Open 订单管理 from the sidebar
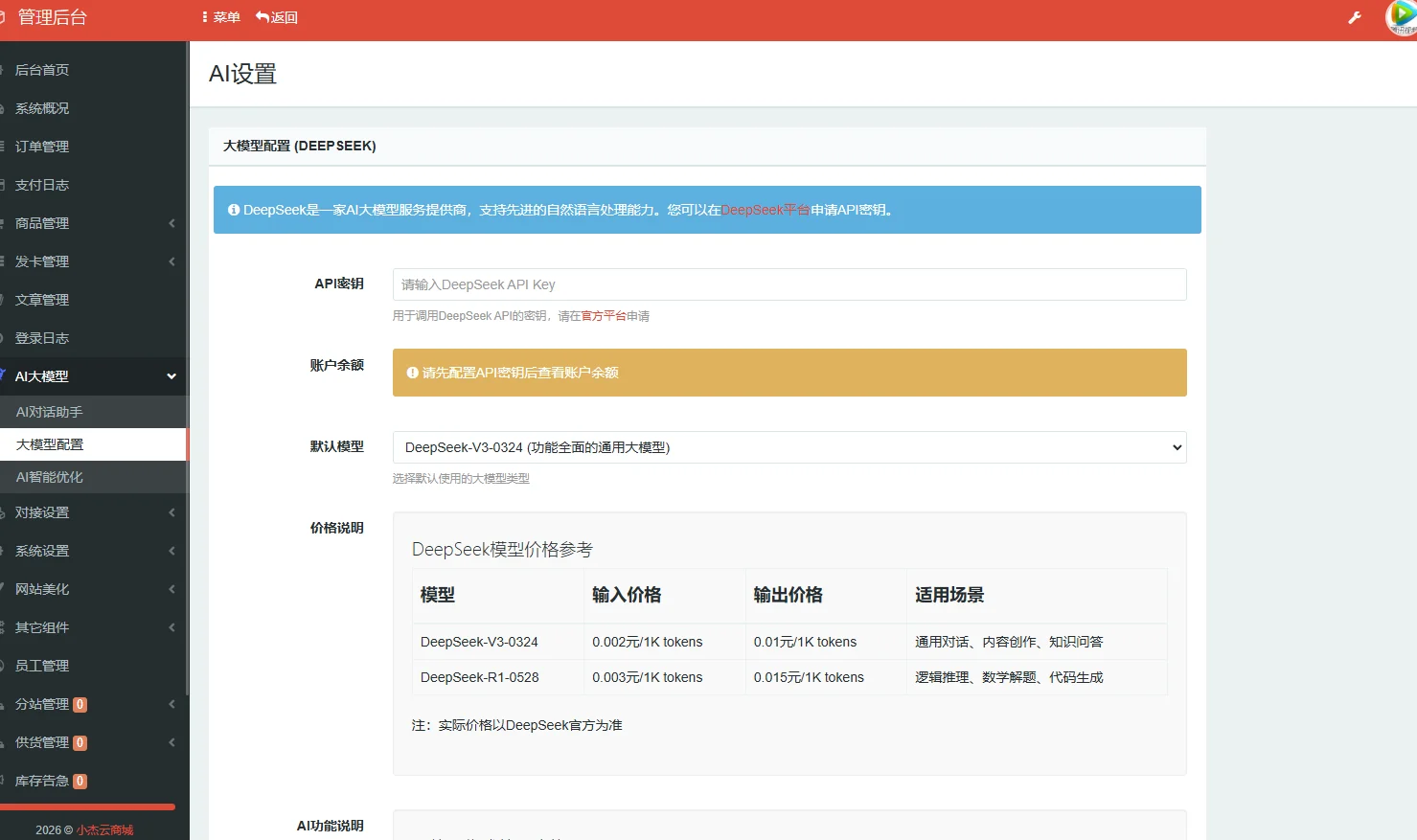Screen dimensions: 1417x840 (x=43, y=146)
